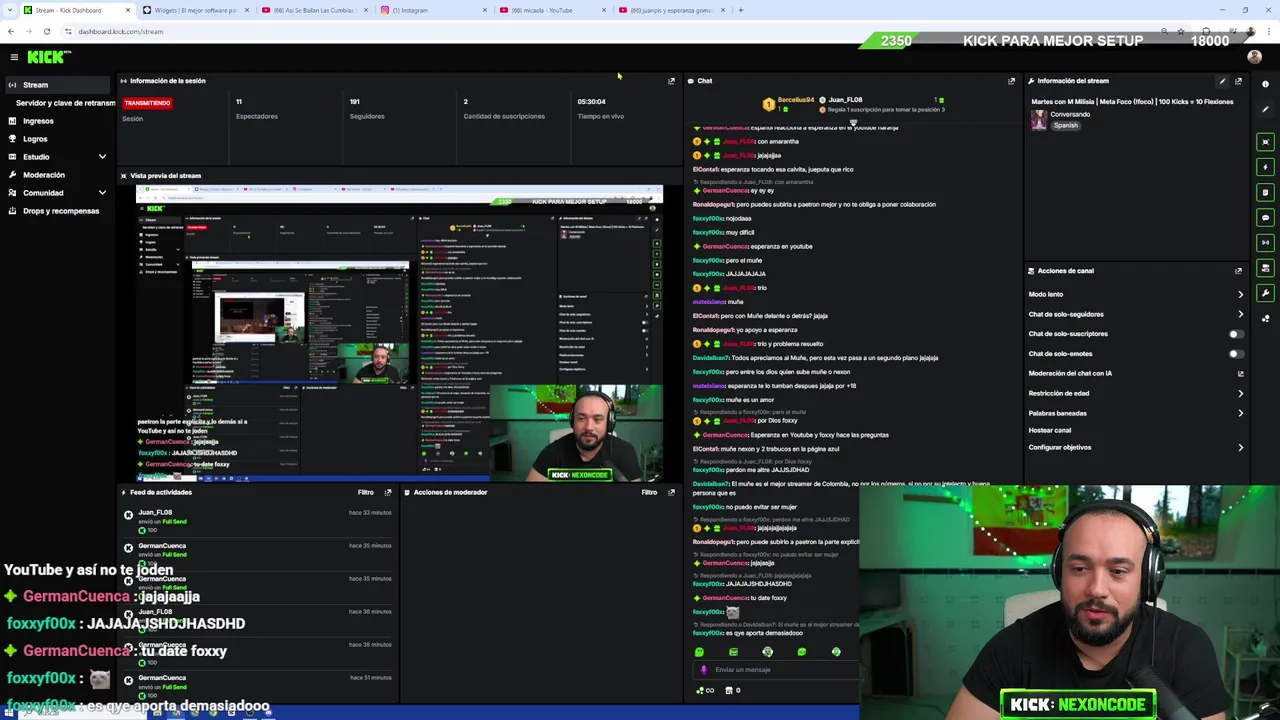Image resolution: width=1280 pixels, height=720 pixels.
Task: Open the profile avatar menu
Action: [1254, 57]
